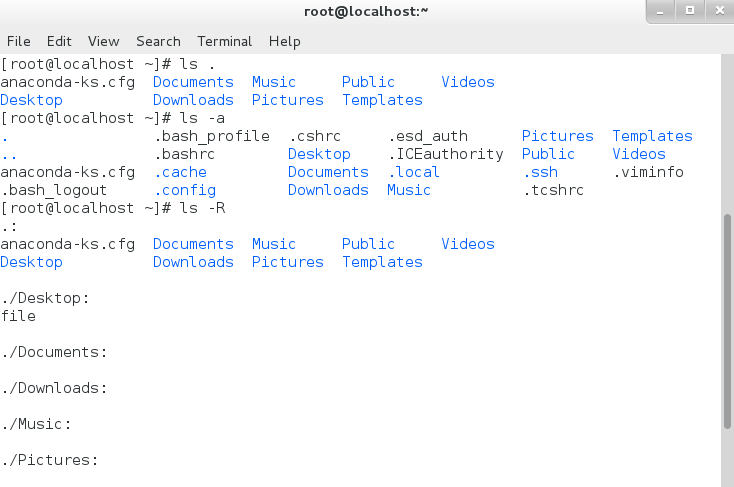Click the .viminfo entry

pos(648,172)
